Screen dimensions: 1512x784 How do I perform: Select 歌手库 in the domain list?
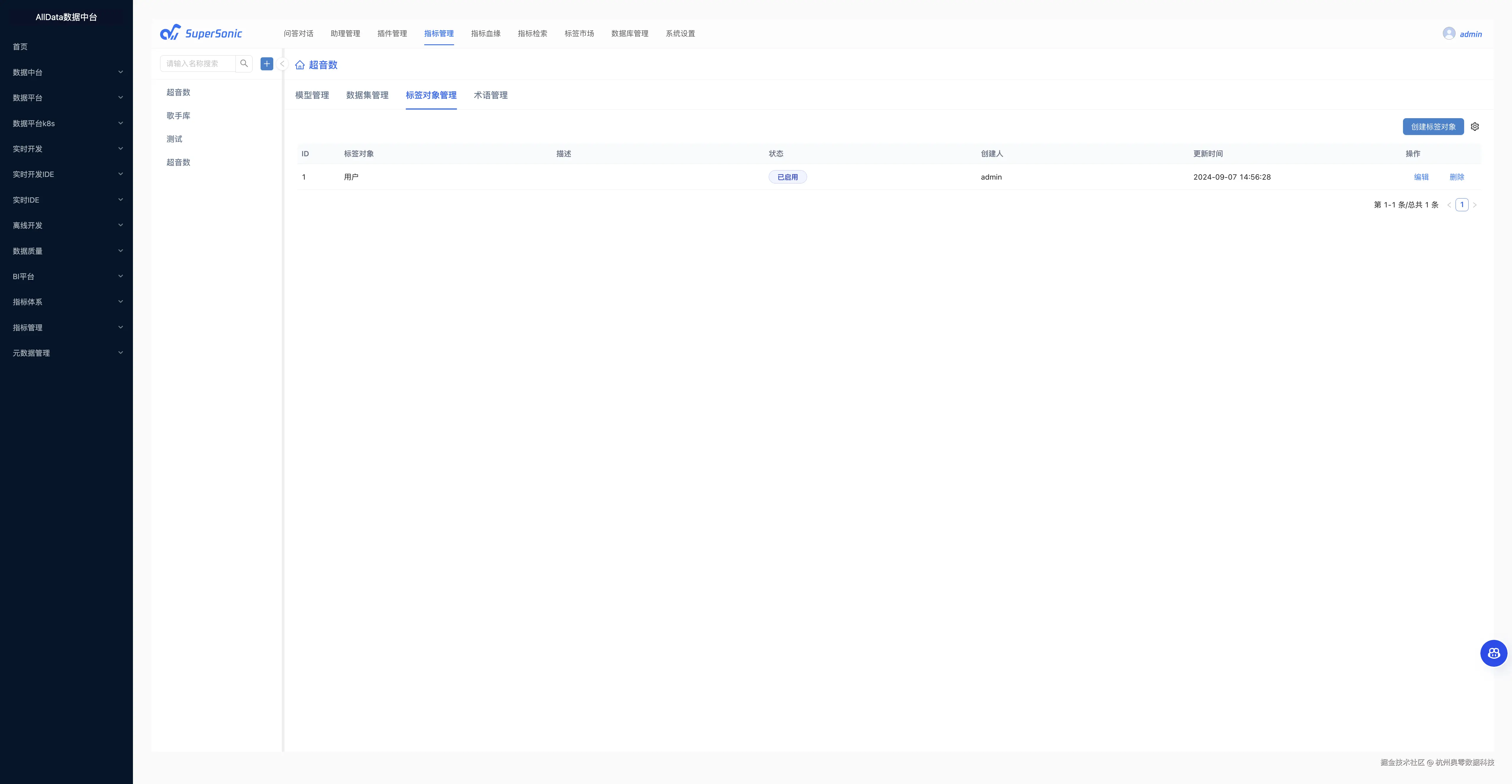click(x=178, y=116)
